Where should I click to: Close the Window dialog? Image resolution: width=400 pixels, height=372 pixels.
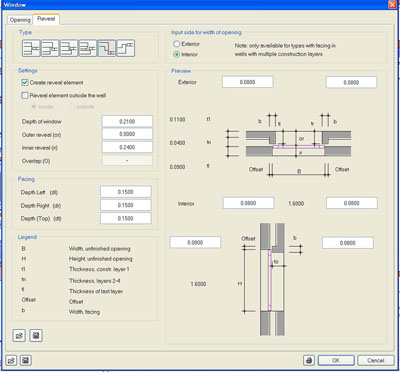(x=392, y=5)
